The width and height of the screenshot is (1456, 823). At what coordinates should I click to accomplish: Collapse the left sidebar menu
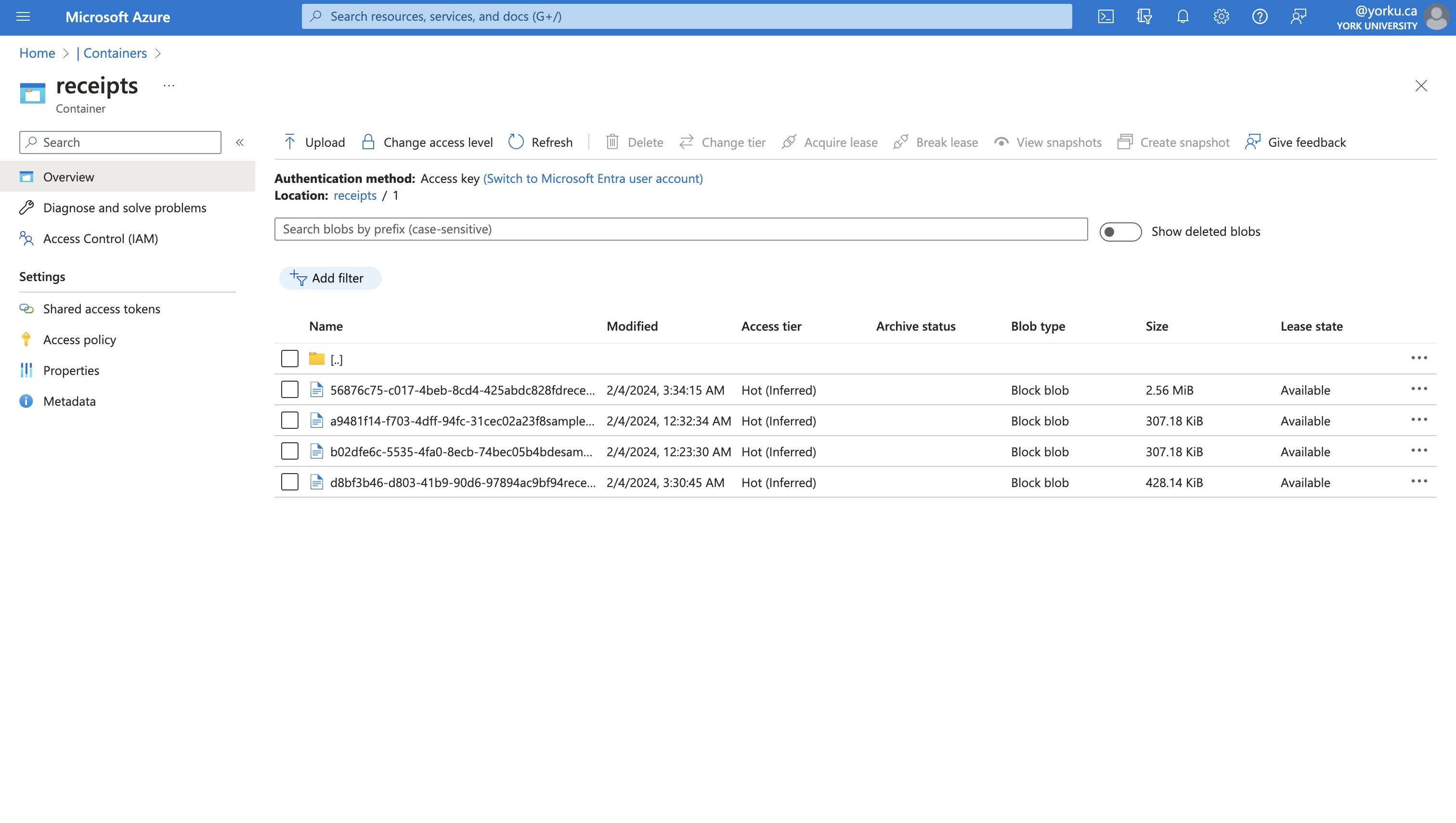240,142
